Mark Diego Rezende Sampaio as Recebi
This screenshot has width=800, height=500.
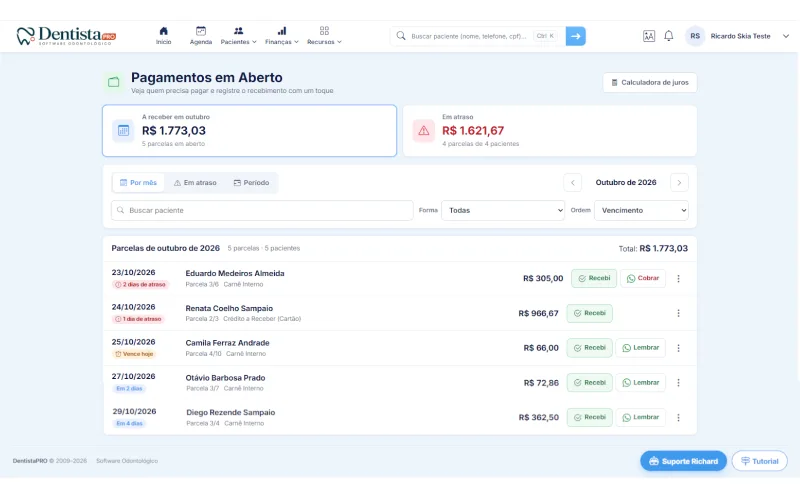(x=589, y=417)
